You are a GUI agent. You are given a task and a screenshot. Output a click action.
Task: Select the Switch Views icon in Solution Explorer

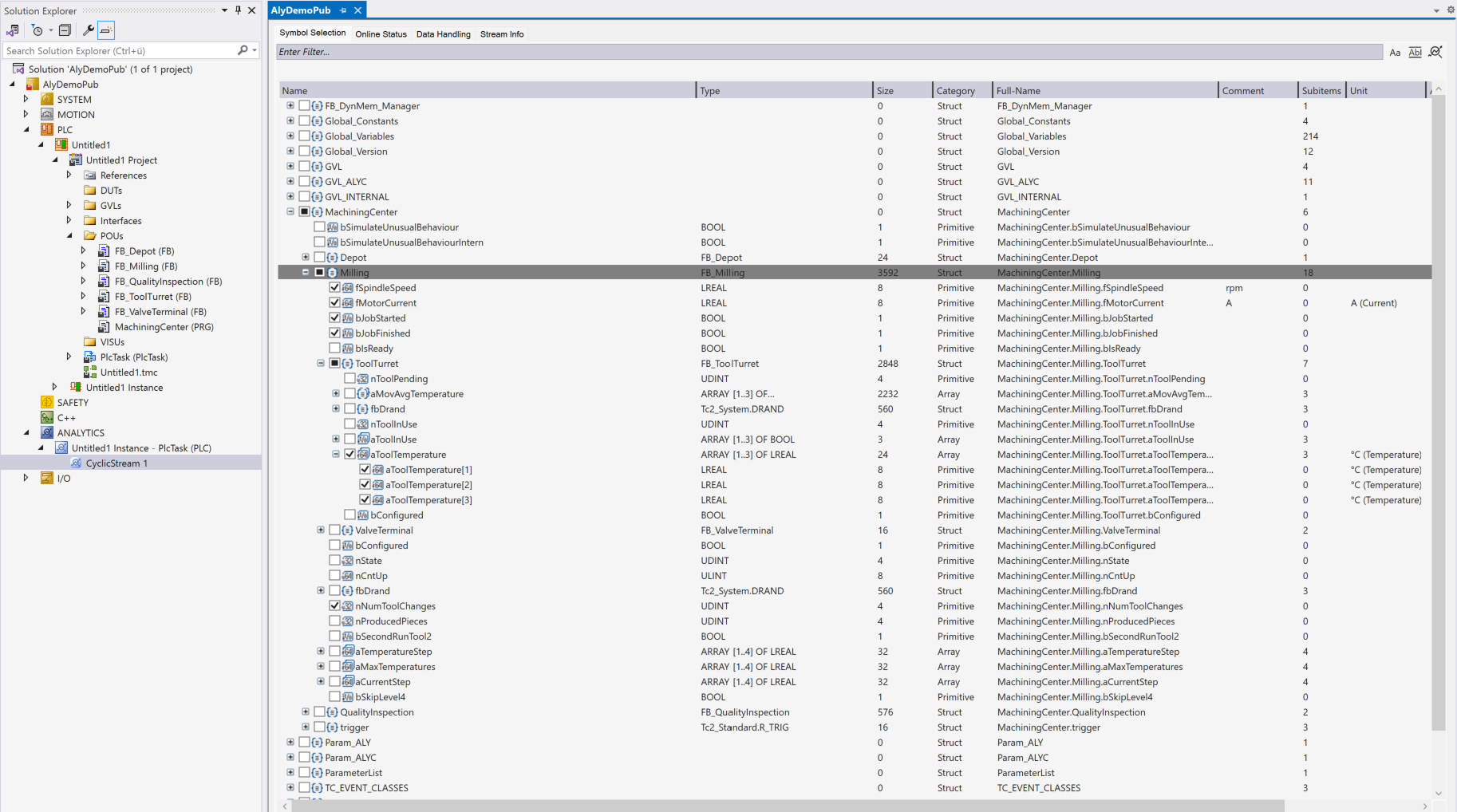pos(13,30)
